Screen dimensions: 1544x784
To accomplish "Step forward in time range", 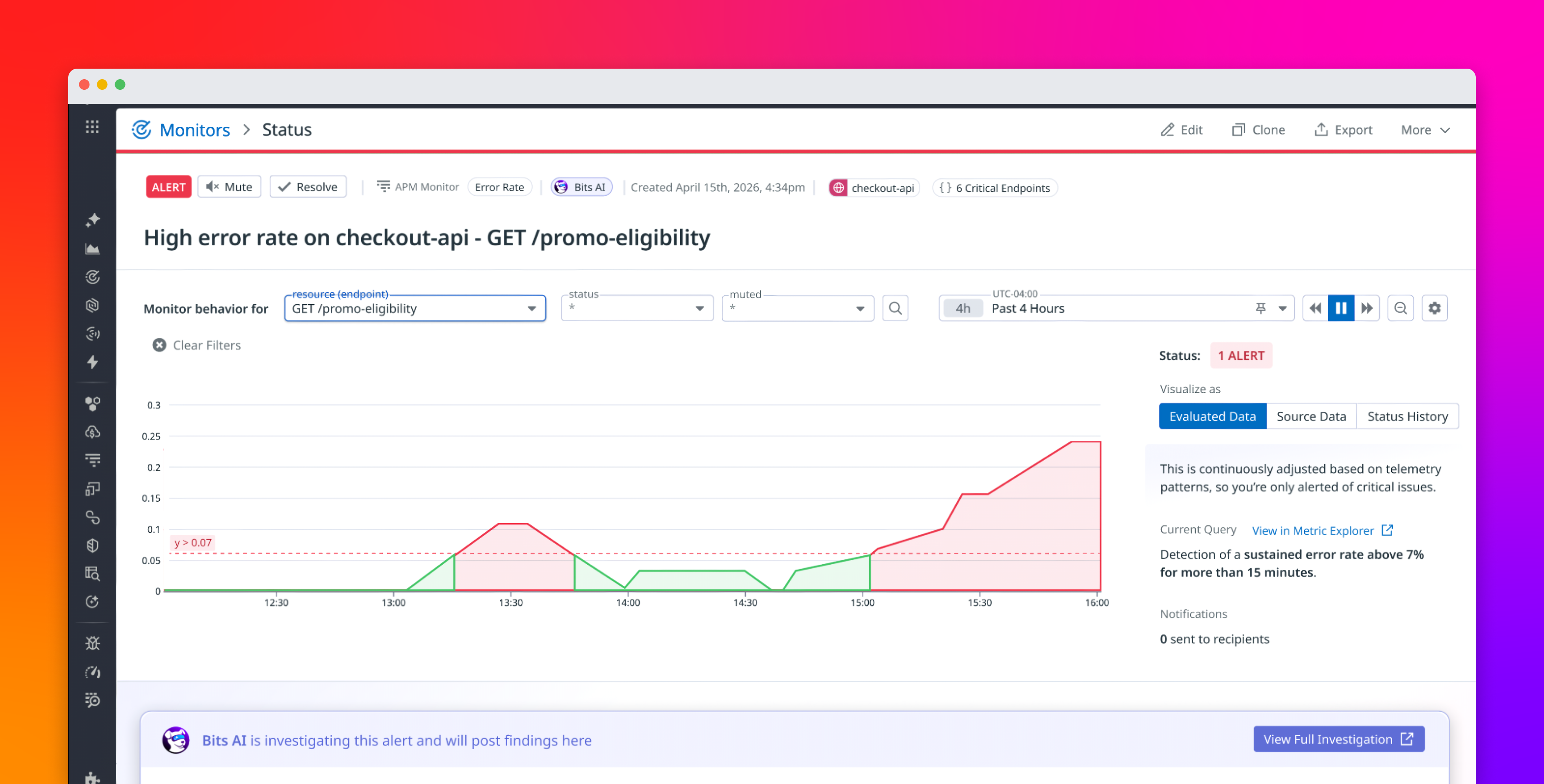I will tap(1366, 308).
